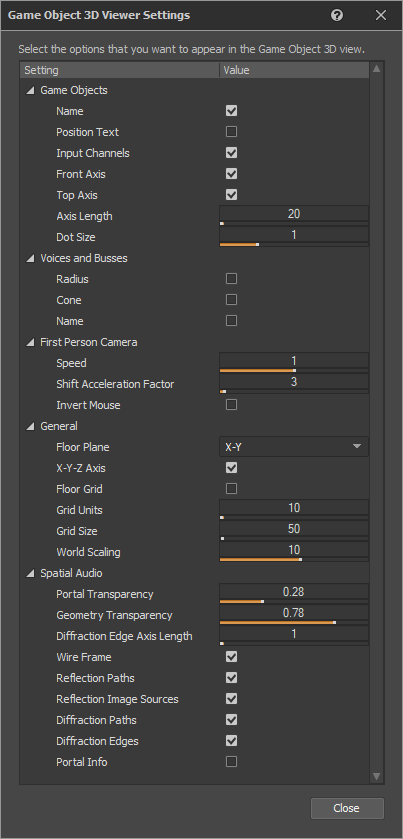Enable the Position Text checkbox
Screen dimensions: 403x839
[231, 132]
